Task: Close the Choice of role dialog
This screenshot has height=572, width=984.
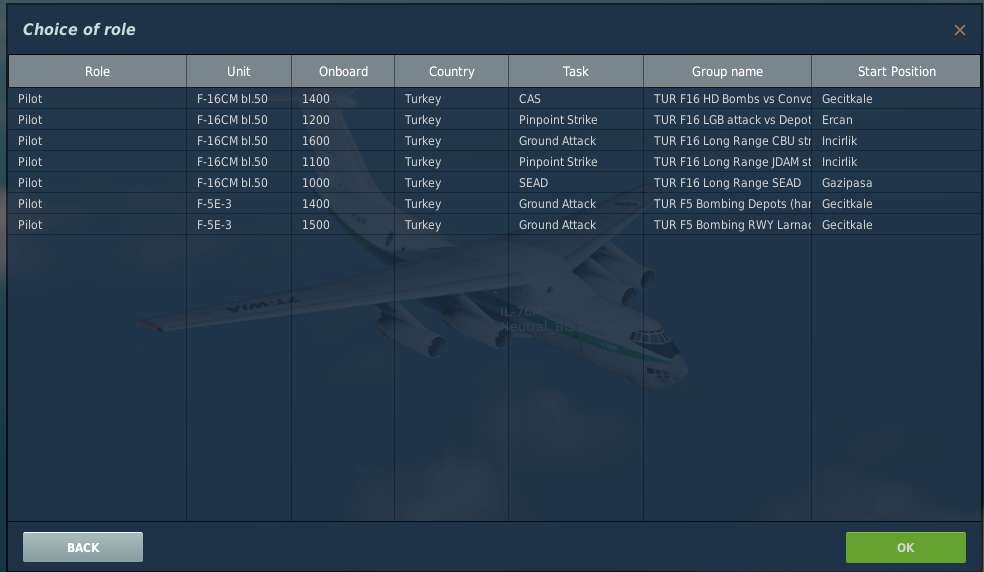Action: click(x=959, y=30)
